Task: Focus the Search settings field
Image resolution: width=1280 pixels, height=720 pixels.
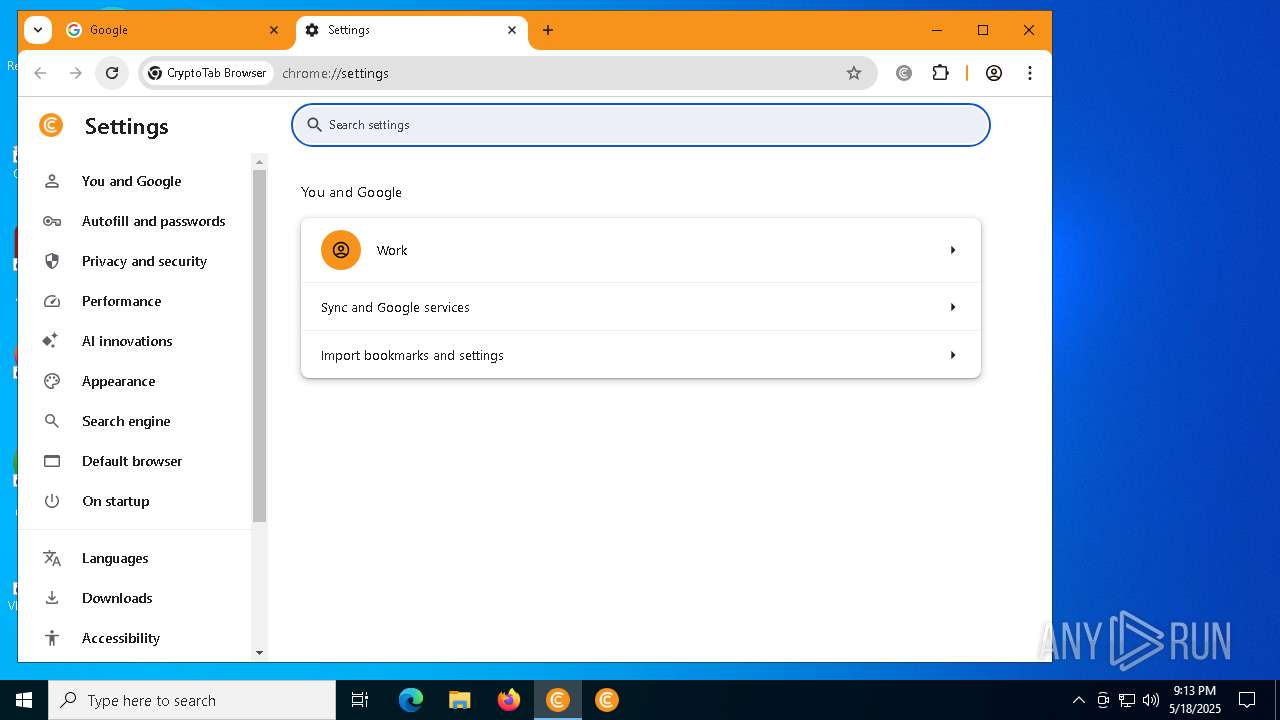Action: [641, 125]
